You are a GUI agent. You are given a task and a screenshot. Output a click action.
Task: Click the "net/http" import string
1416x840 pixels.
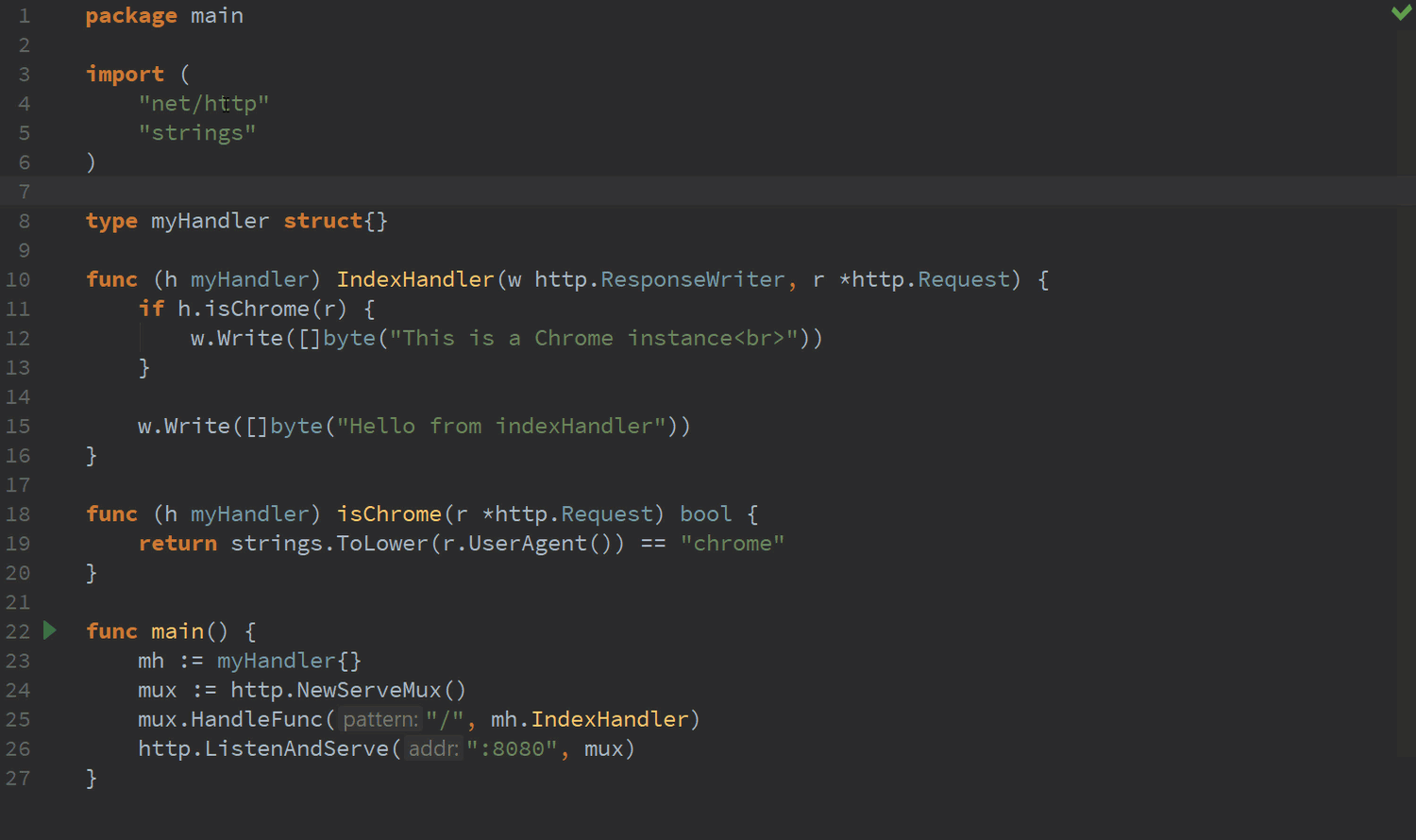click(204, 103)
